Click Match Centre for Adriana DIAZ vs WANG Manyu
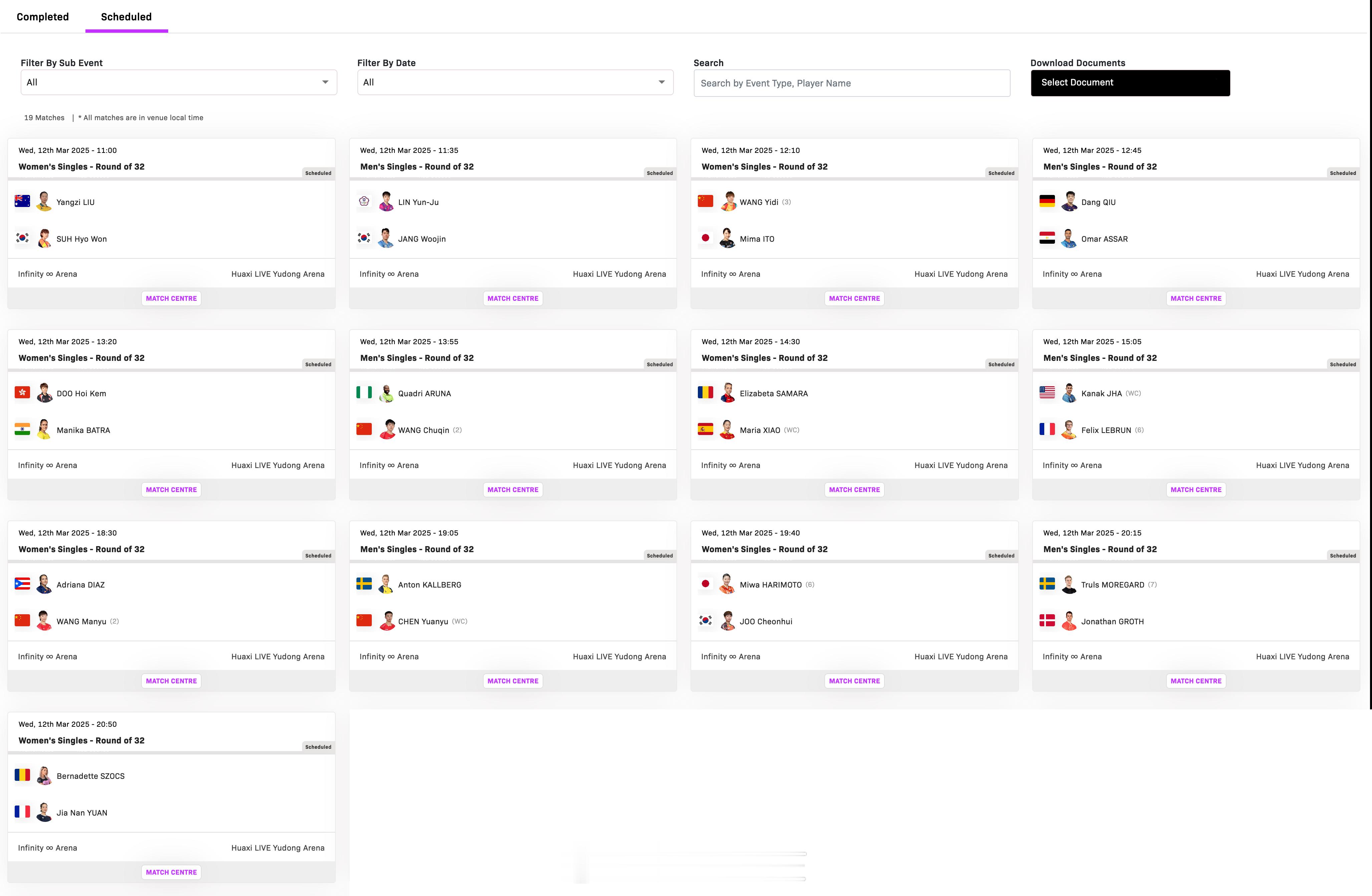 tap(171, 681)
